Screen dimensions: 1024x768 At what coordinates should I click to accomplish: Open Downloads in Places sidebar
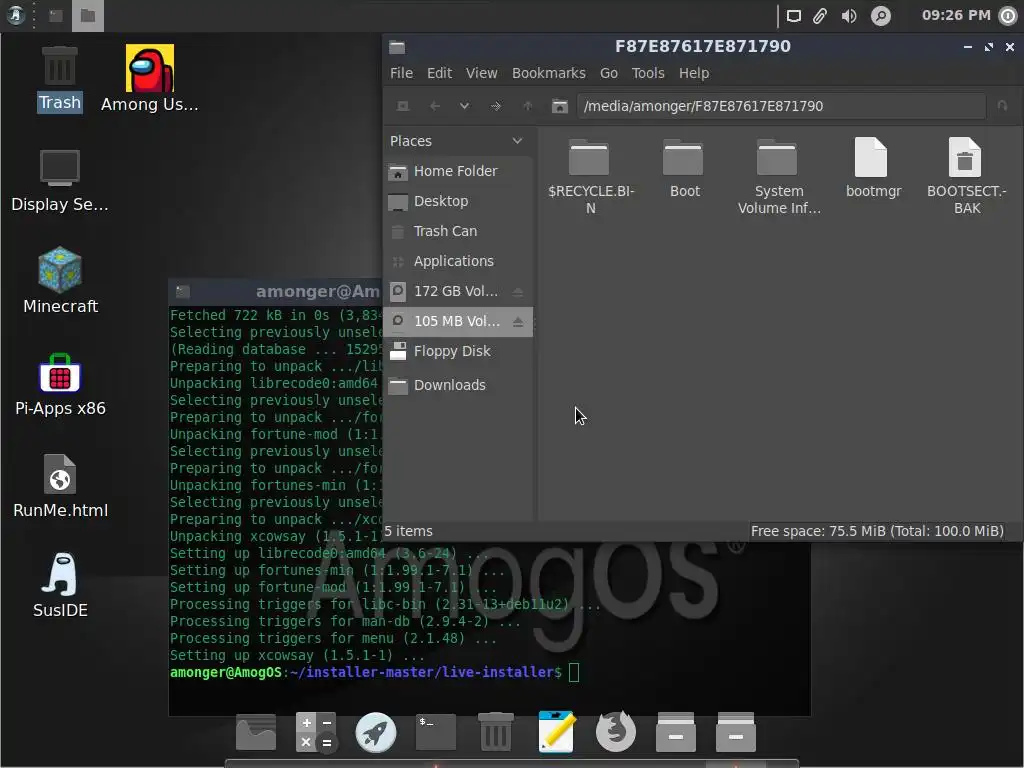click(458, 385)
